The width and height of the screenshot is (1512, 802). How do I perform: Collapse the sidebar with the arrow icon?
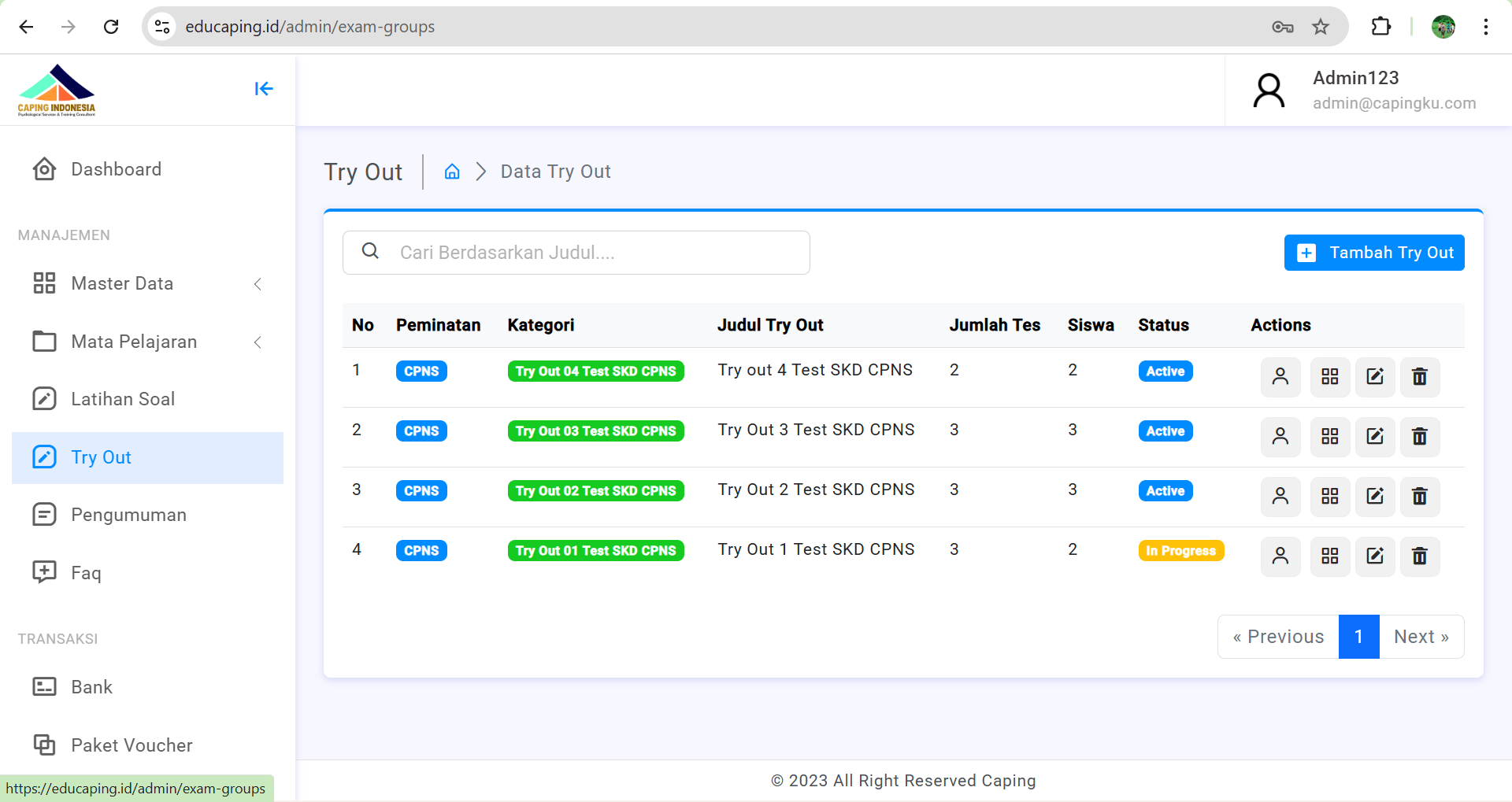(263, 89)
